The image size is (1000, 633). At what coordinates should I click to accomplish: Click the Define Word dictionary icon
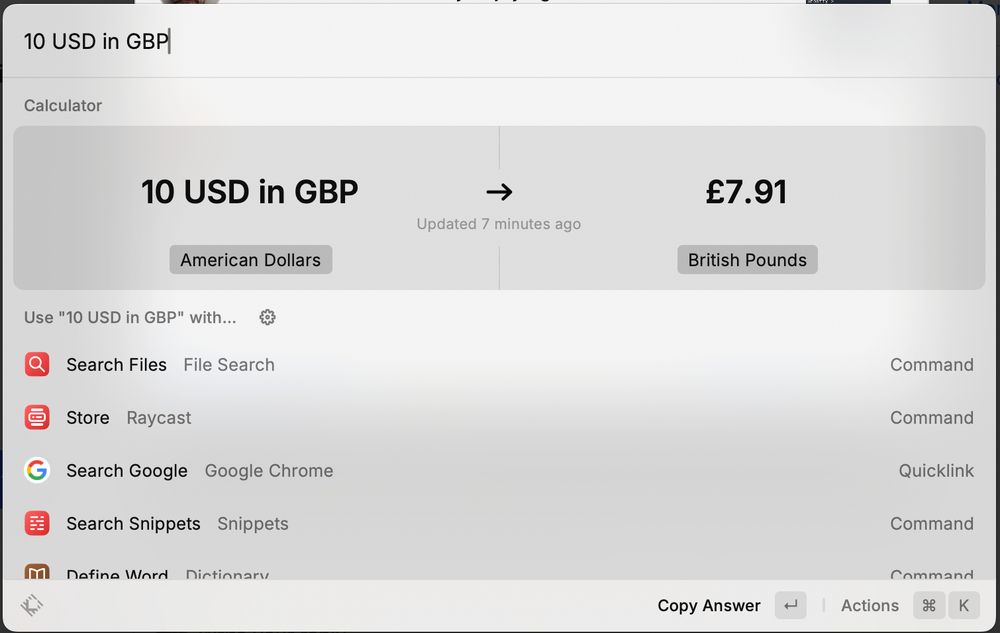[x=37, y=572]
